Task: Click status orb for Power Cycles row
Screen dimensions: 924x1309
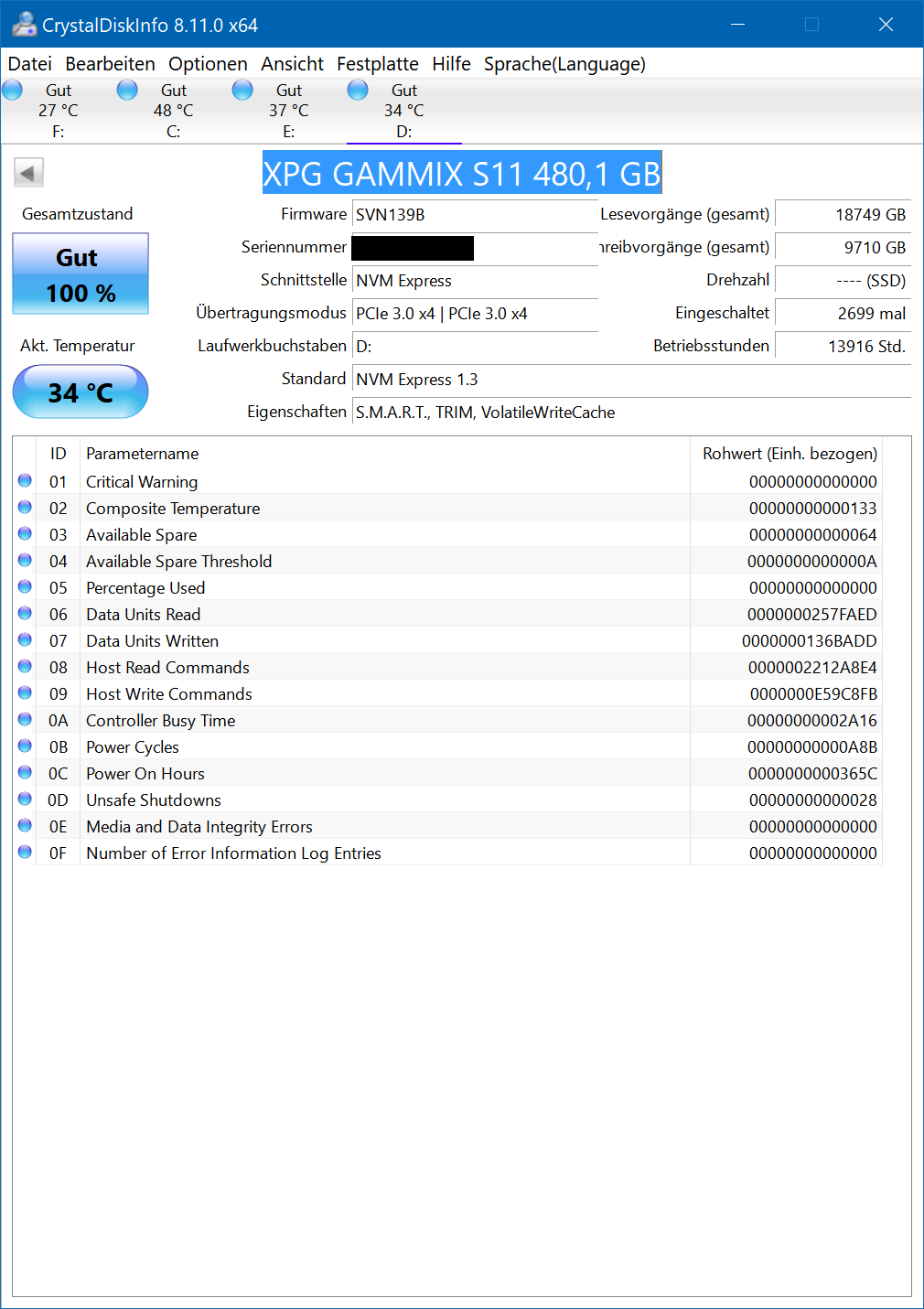Action: [25, 746]
